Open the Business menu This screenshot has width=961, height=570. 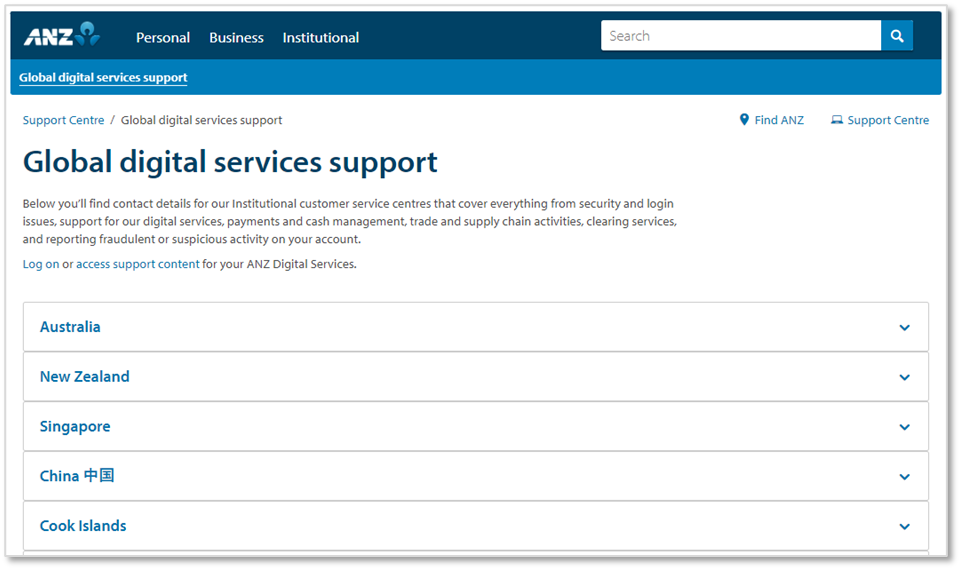point(236,38)
